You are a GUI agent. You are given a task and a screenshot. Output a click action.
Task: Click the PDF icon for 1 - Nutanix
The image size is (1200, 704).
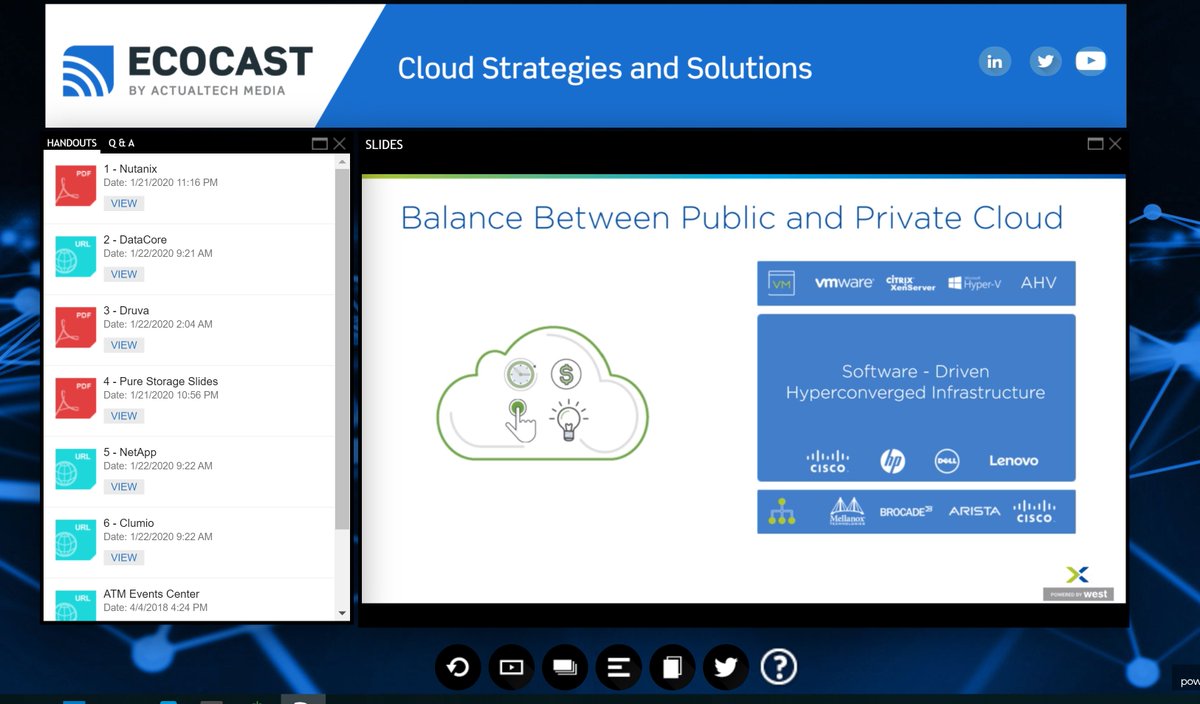pos(76,186)
